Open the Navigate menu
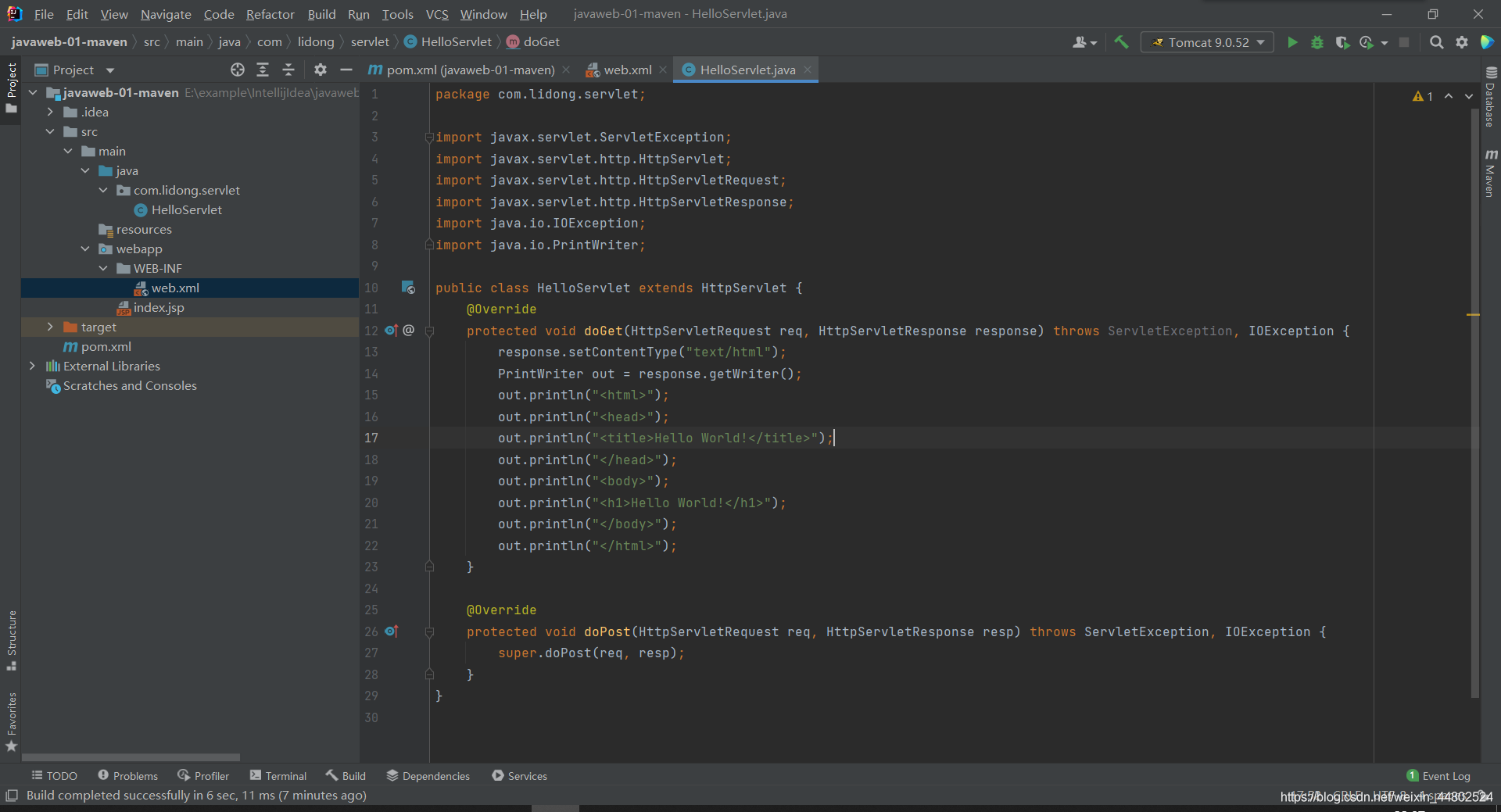 [x=166, y=14]
